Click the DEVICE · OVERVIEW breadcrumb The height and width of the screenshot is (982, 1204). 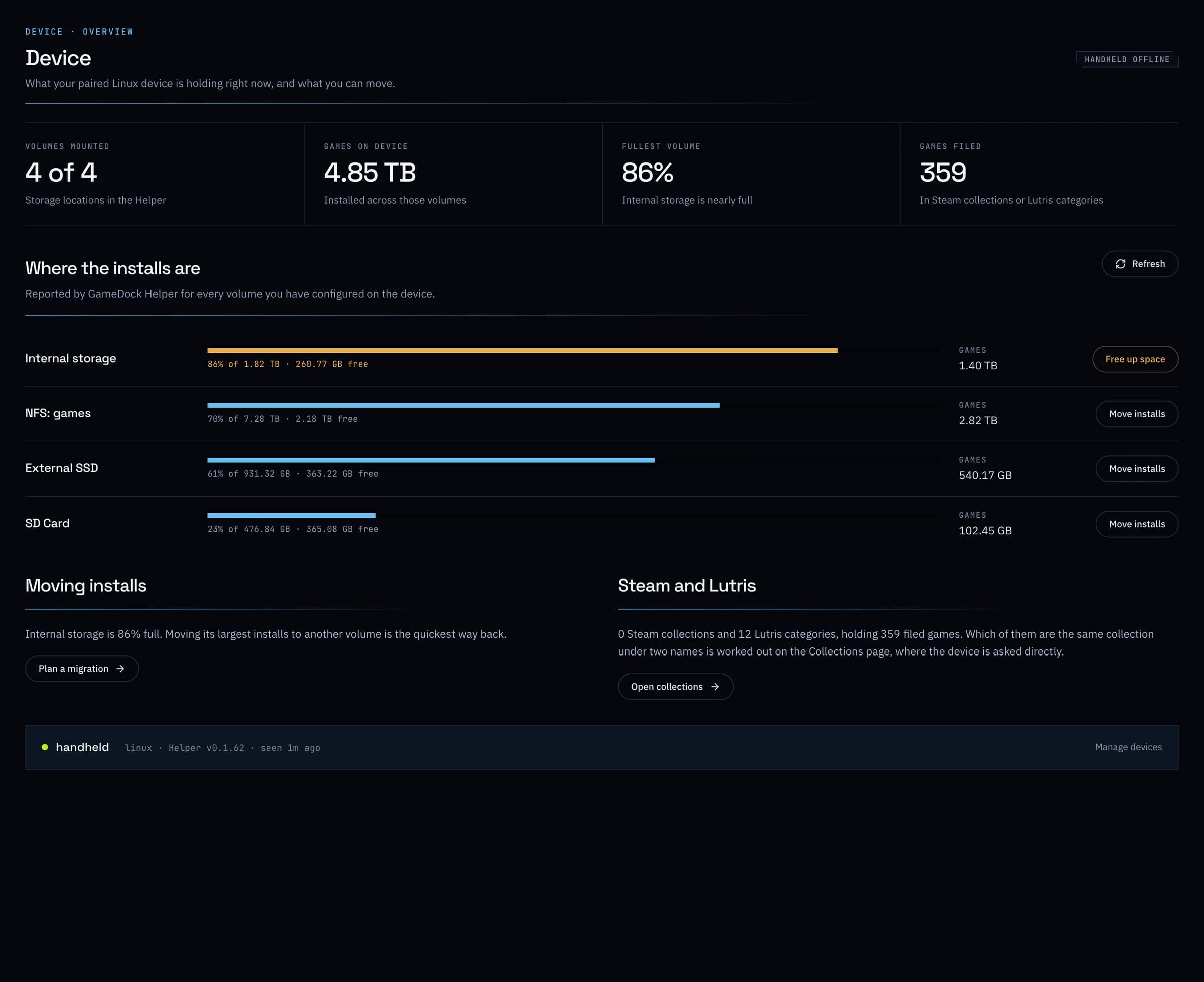79,32
